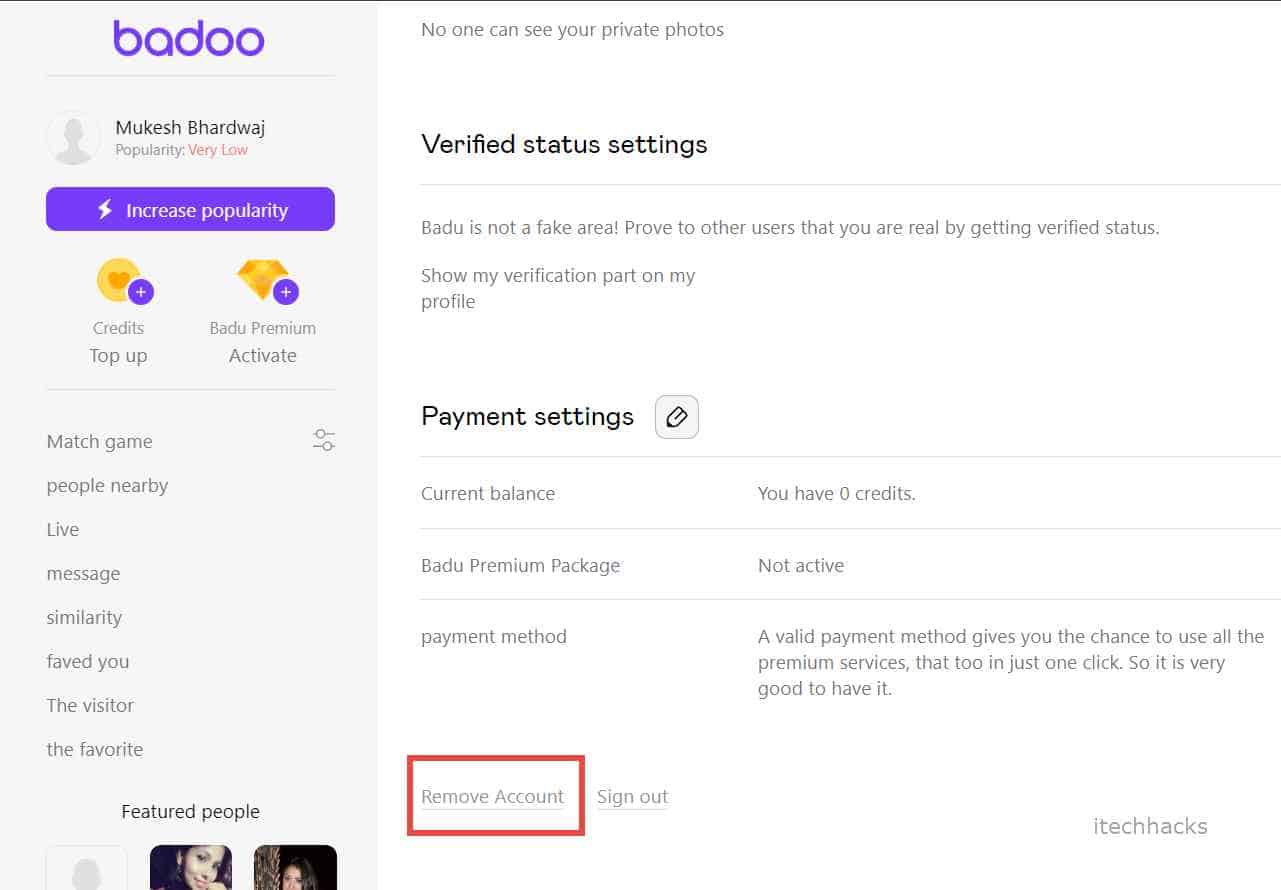Go to people nearby
The image size is (1281, 890).
[x=107, y=485]
